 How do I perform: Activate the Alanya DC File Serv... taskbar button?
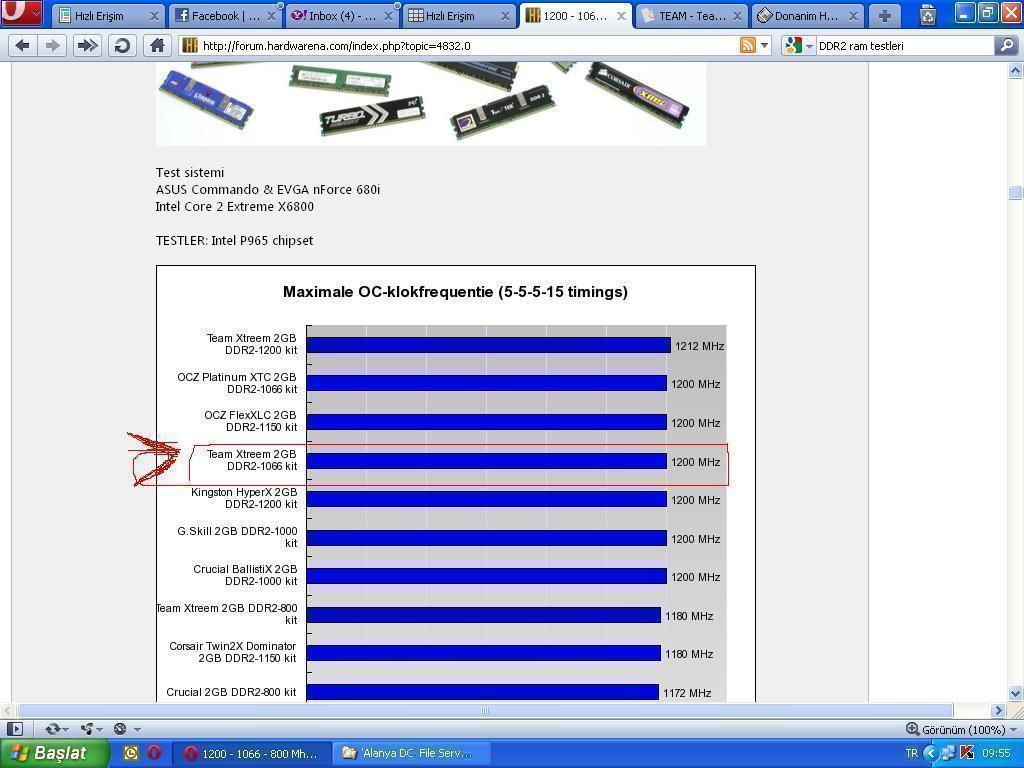tap(412, 754)
